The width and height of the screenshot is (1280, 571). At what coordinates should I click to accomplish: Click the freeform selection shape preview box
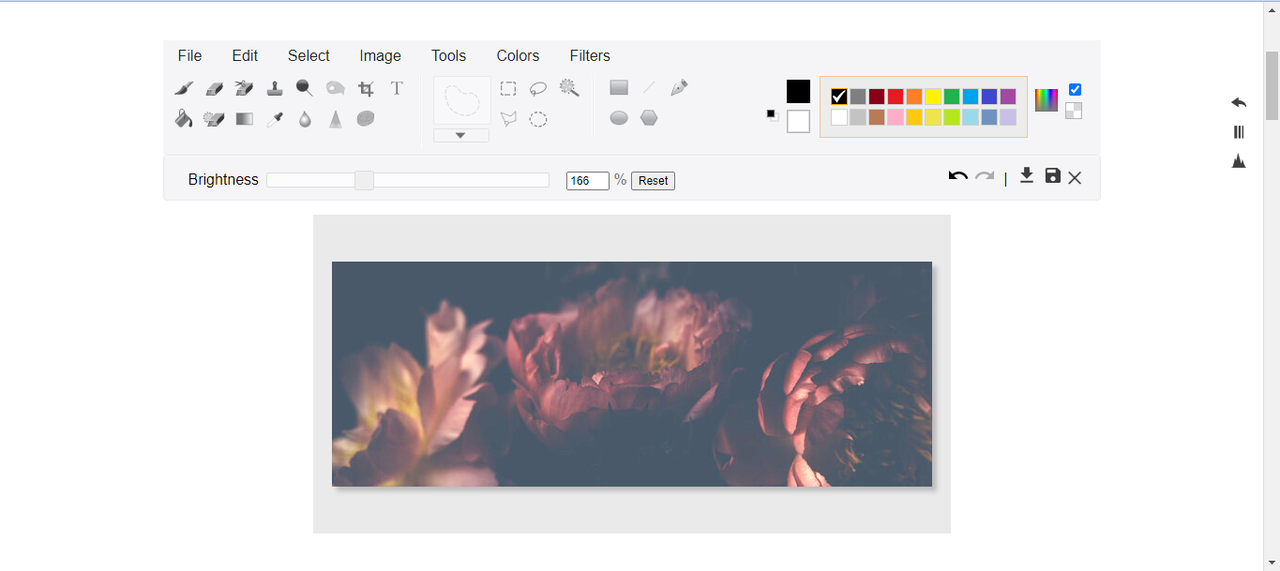(x=462, y=100)
